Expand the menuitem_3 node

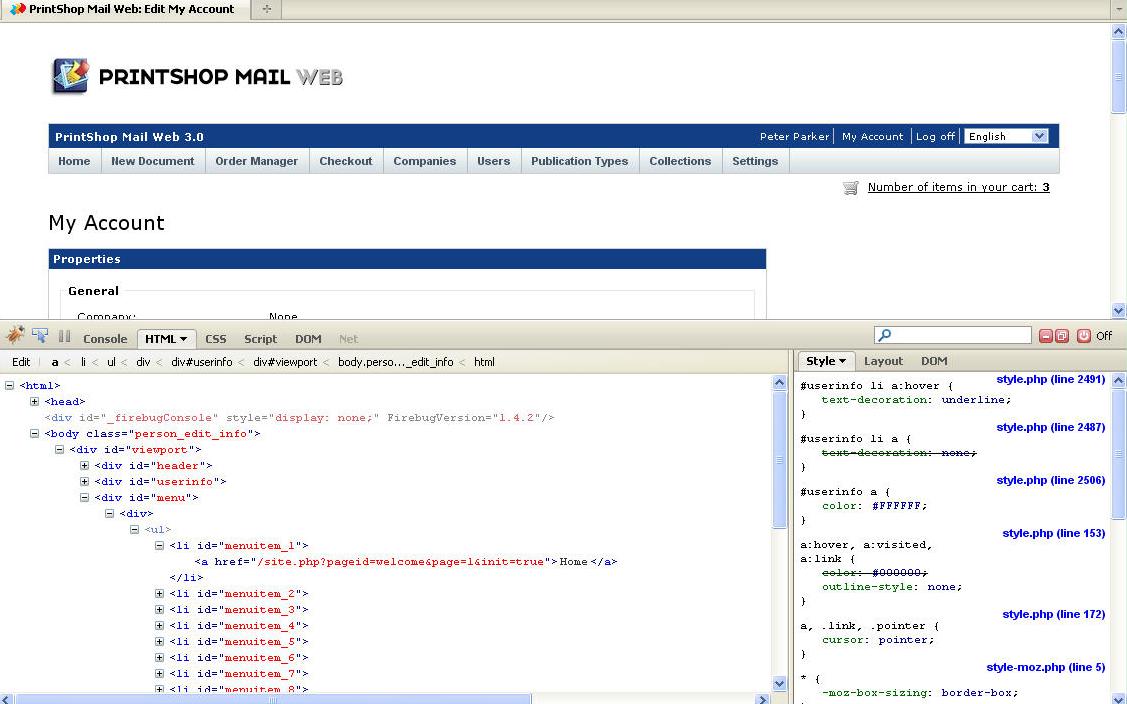coord(160,609)
